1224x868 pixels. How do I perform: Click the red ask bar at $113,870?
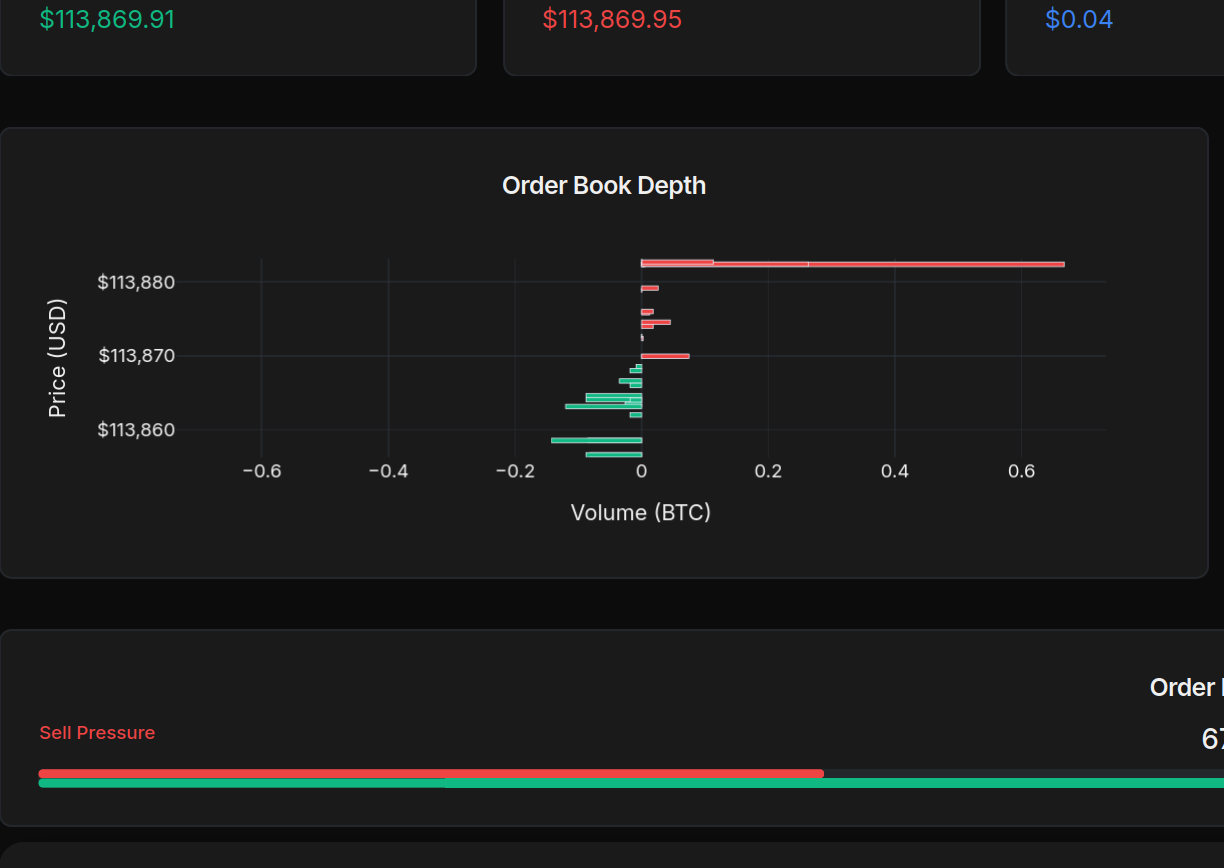[665, 356]
